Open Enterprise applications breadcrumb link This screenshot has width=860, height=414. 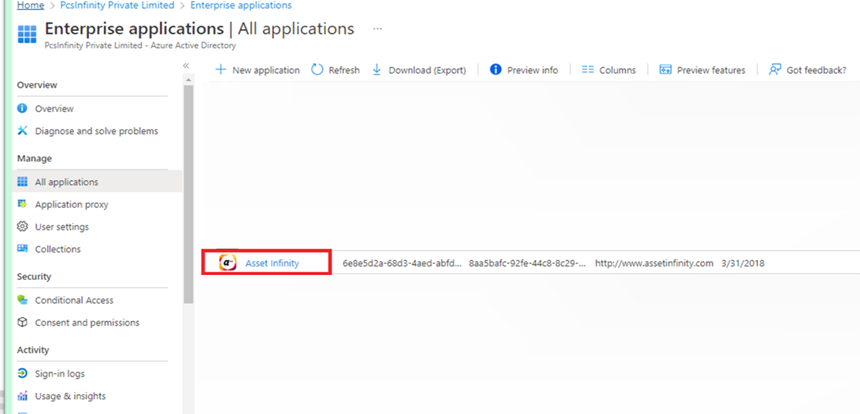pos(241,5)
